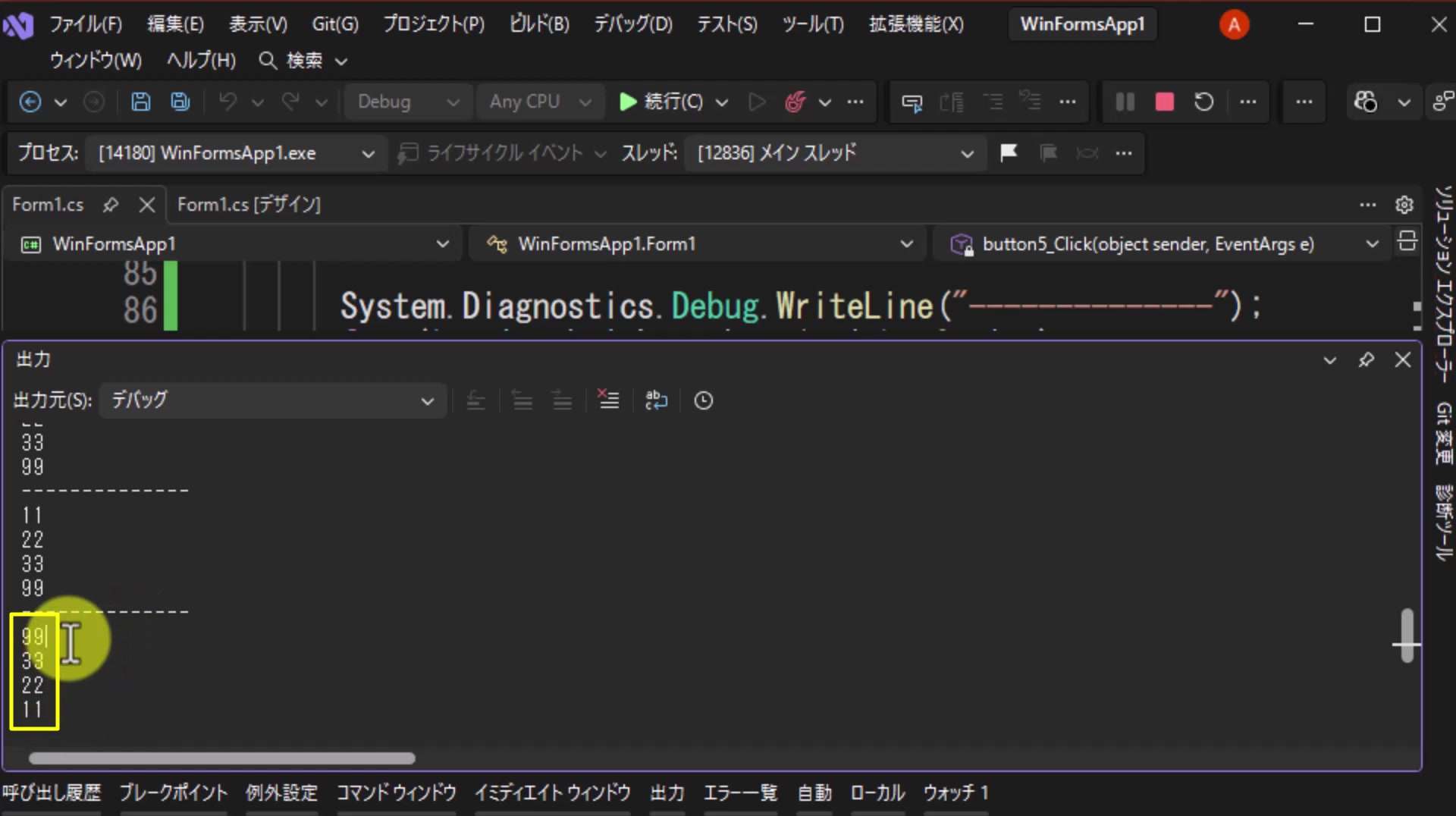Click the thread flag icon

(x=1009, y=153)
